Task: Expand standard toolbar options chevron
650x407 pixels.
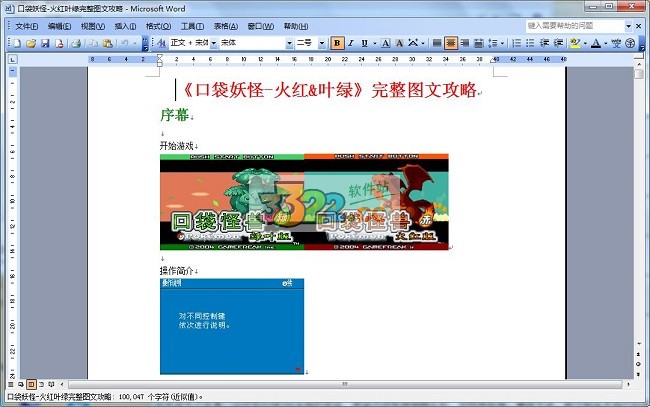Action: click(145, 43)
